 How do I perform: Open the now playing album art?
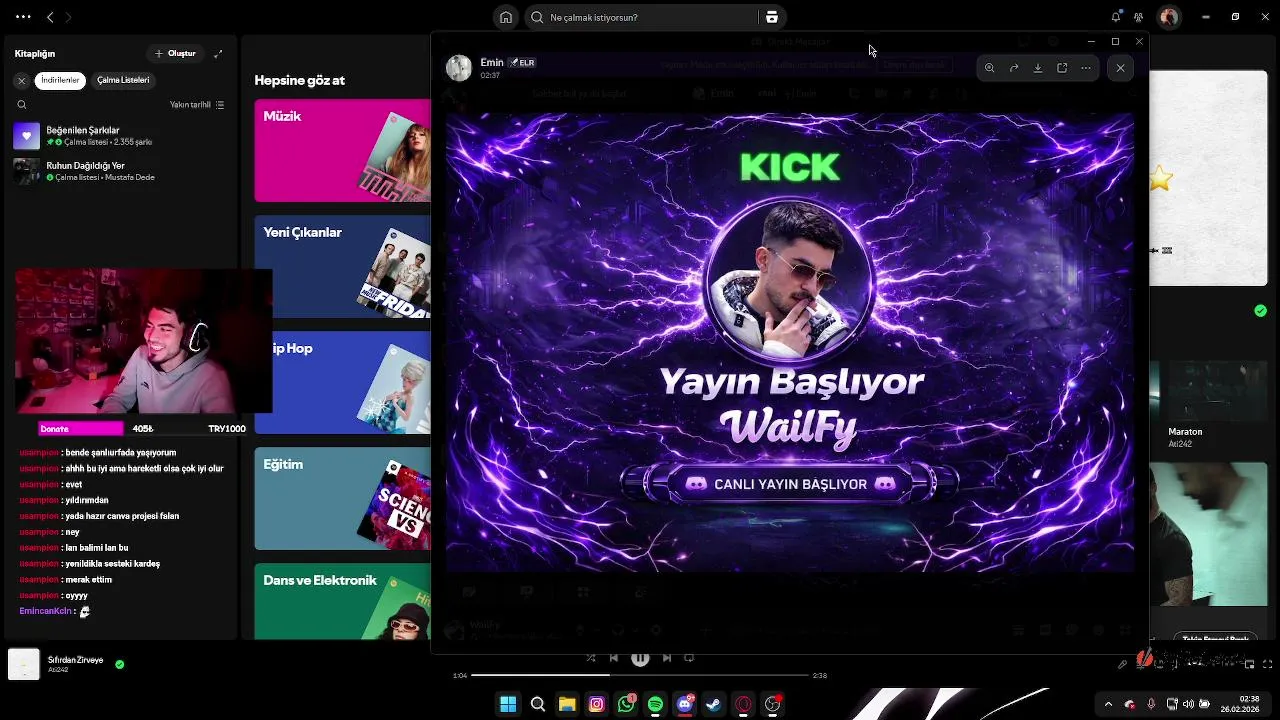coord(24,664)
